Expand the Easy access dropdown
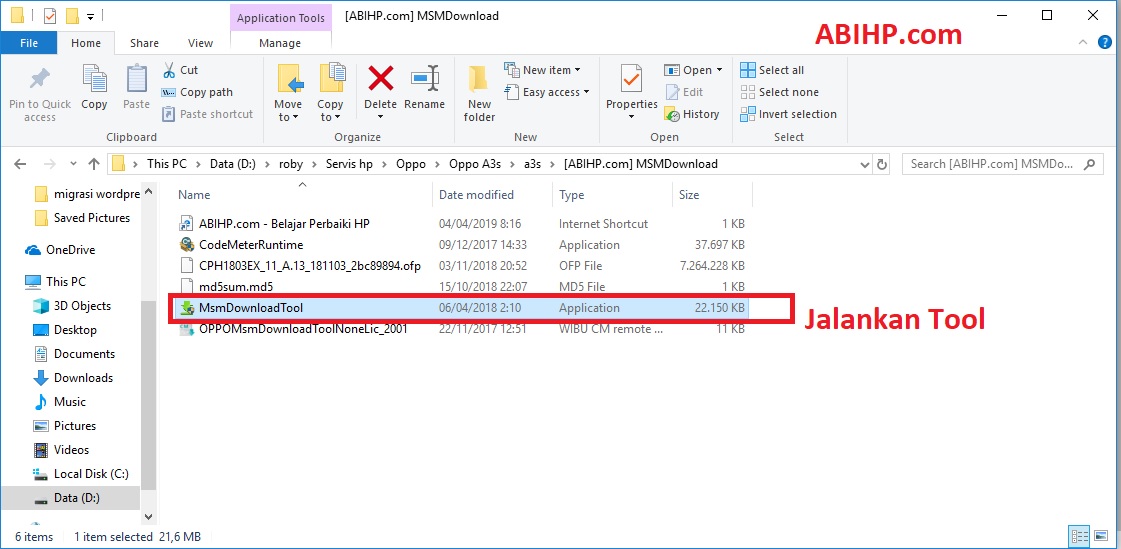The image size is (1121, 549). click(x=586, y=92)
